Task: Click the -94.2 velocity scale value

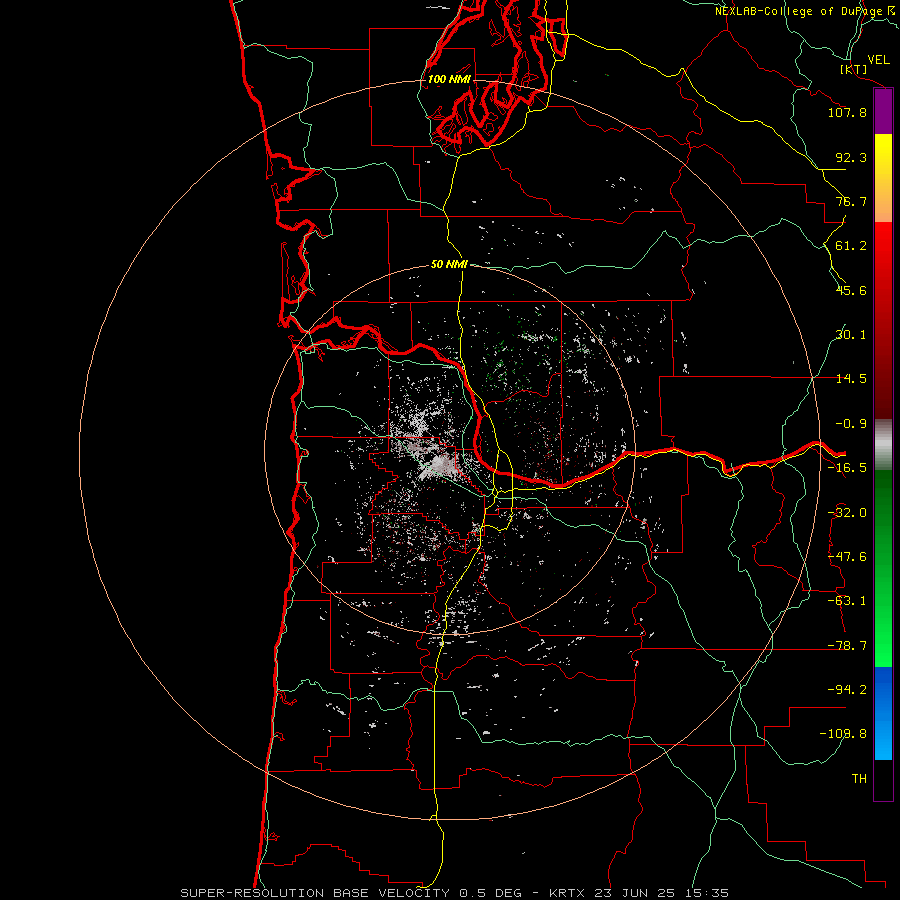Action: [x=847, y=690]
